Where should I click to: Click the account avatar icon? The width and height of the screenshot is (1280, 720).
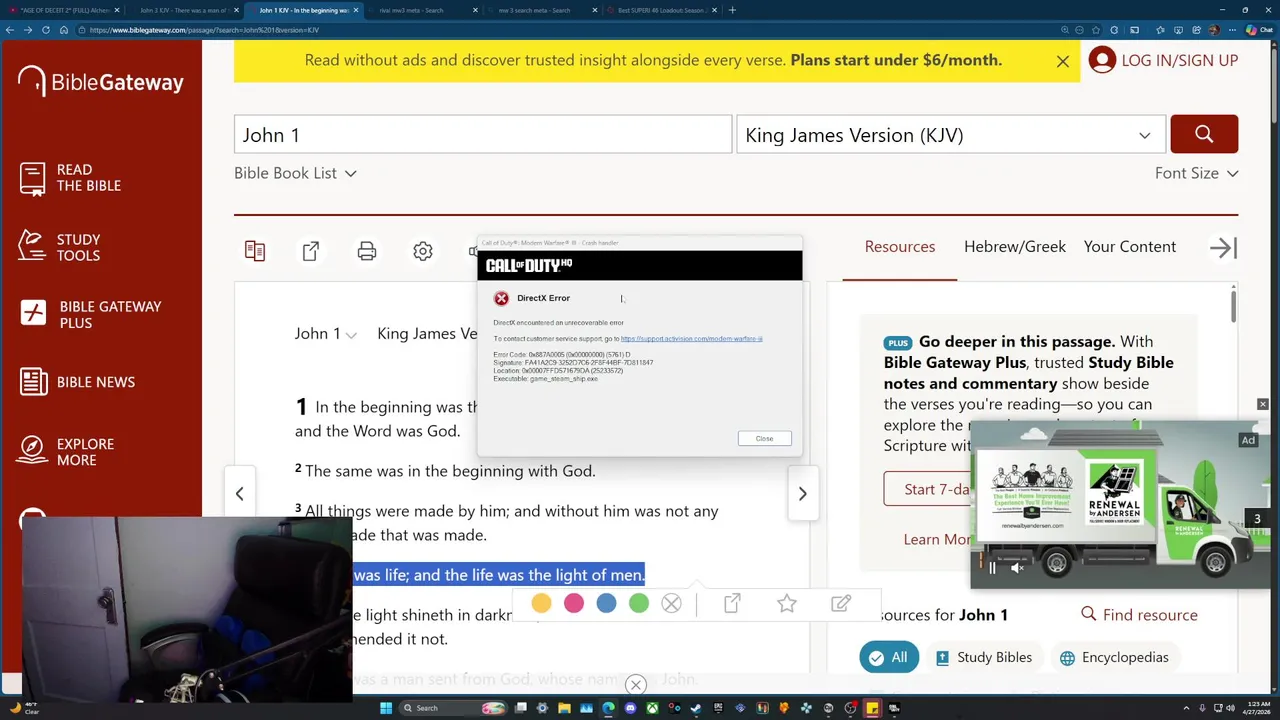click(1102, 60)
